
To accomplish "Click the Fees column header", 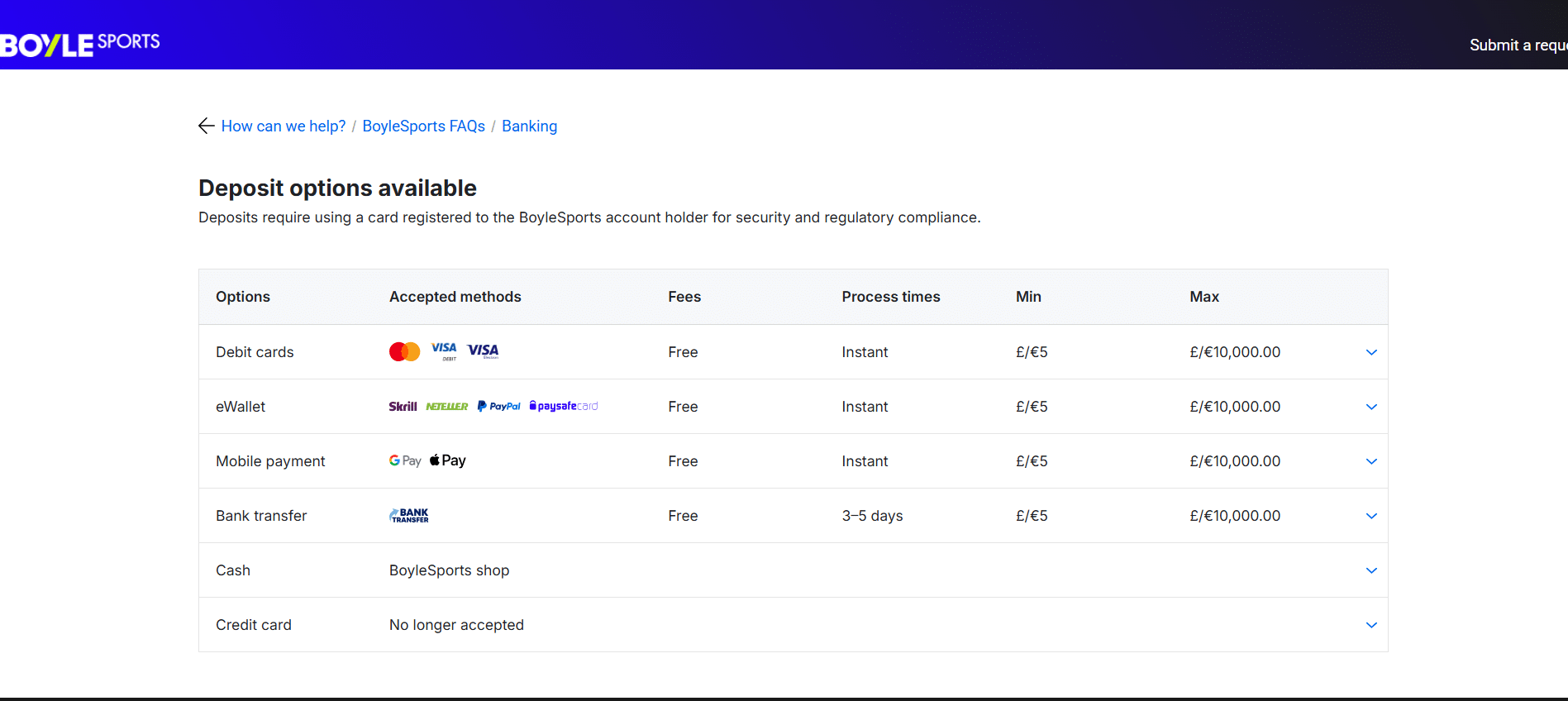I will coord(684,297).
